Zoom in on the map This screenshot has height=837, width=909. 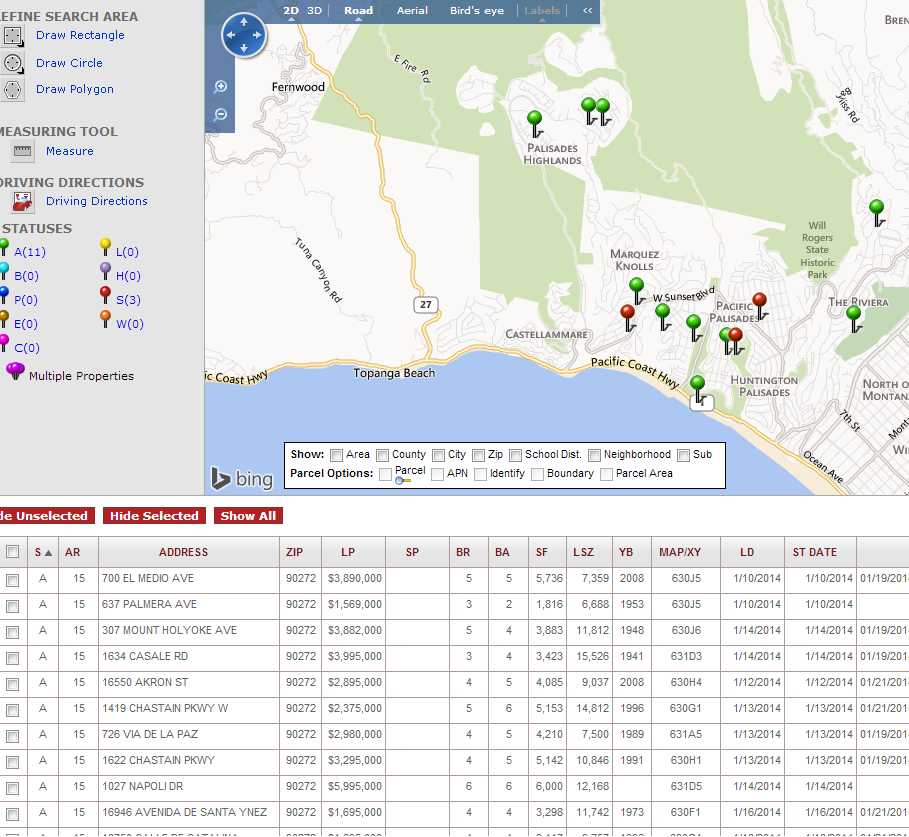221,87
